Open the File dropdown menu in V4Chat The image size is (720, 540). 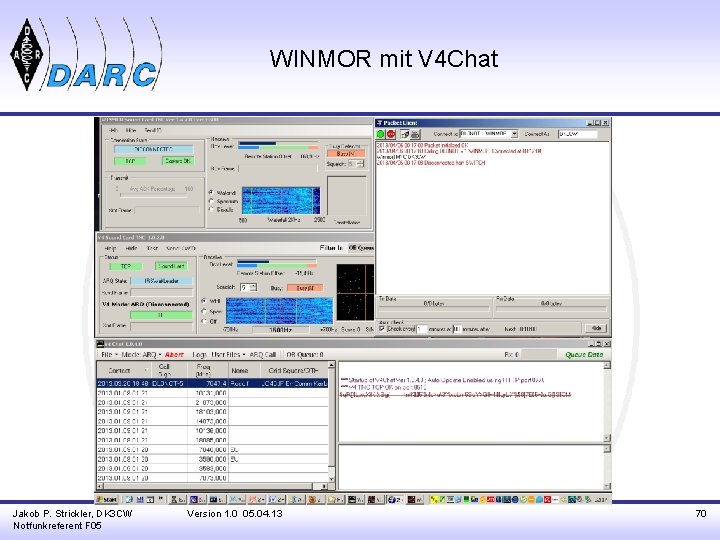click(109, 354)
